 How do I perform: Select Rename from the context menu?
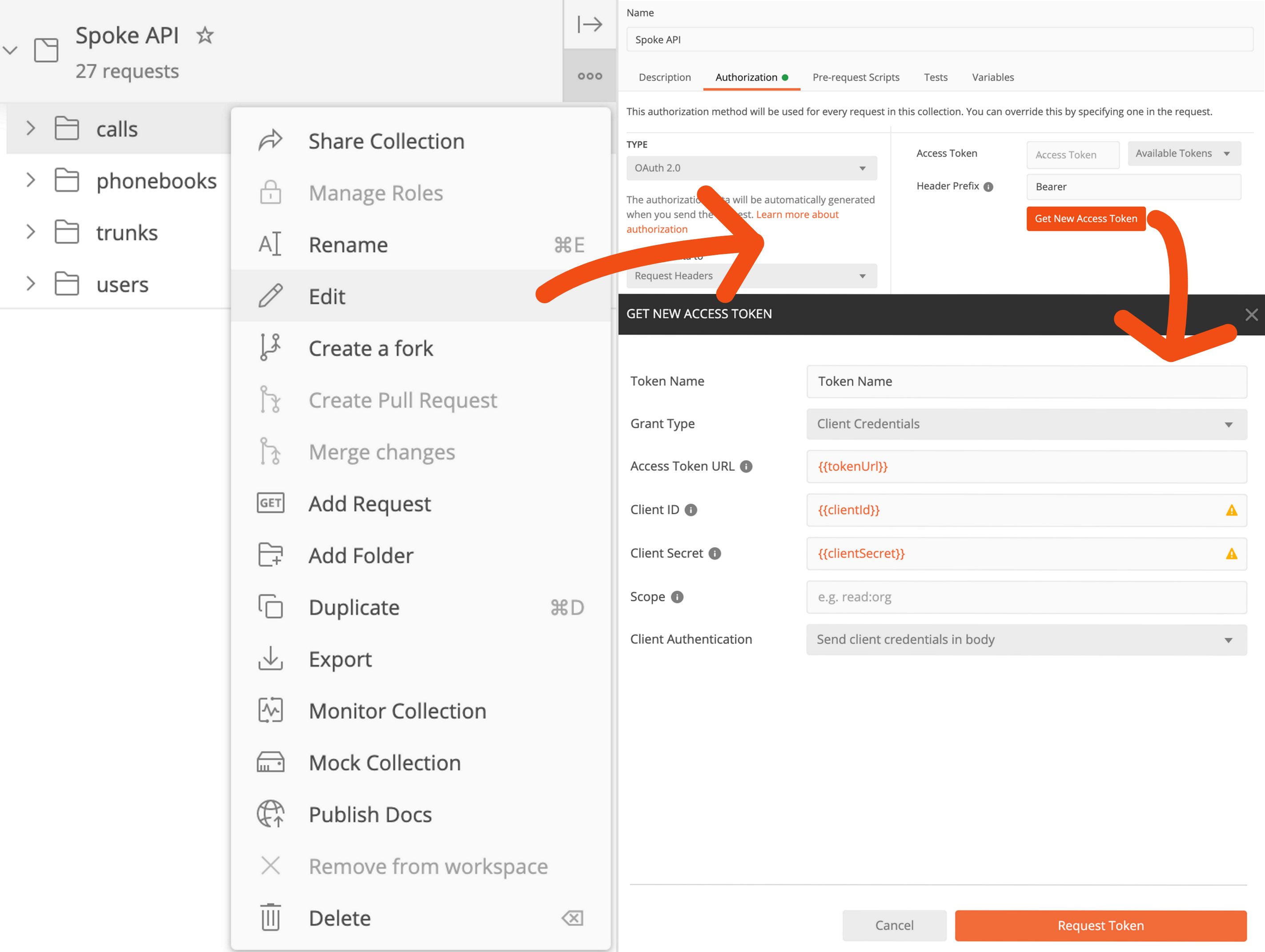coord(348,244)
